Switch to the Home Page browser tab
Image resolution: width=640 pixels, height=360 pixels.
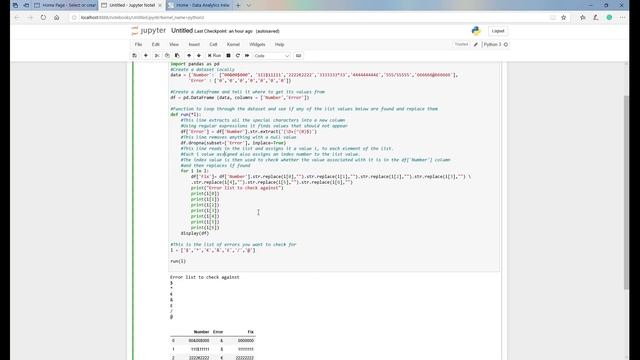coord(65,5)
